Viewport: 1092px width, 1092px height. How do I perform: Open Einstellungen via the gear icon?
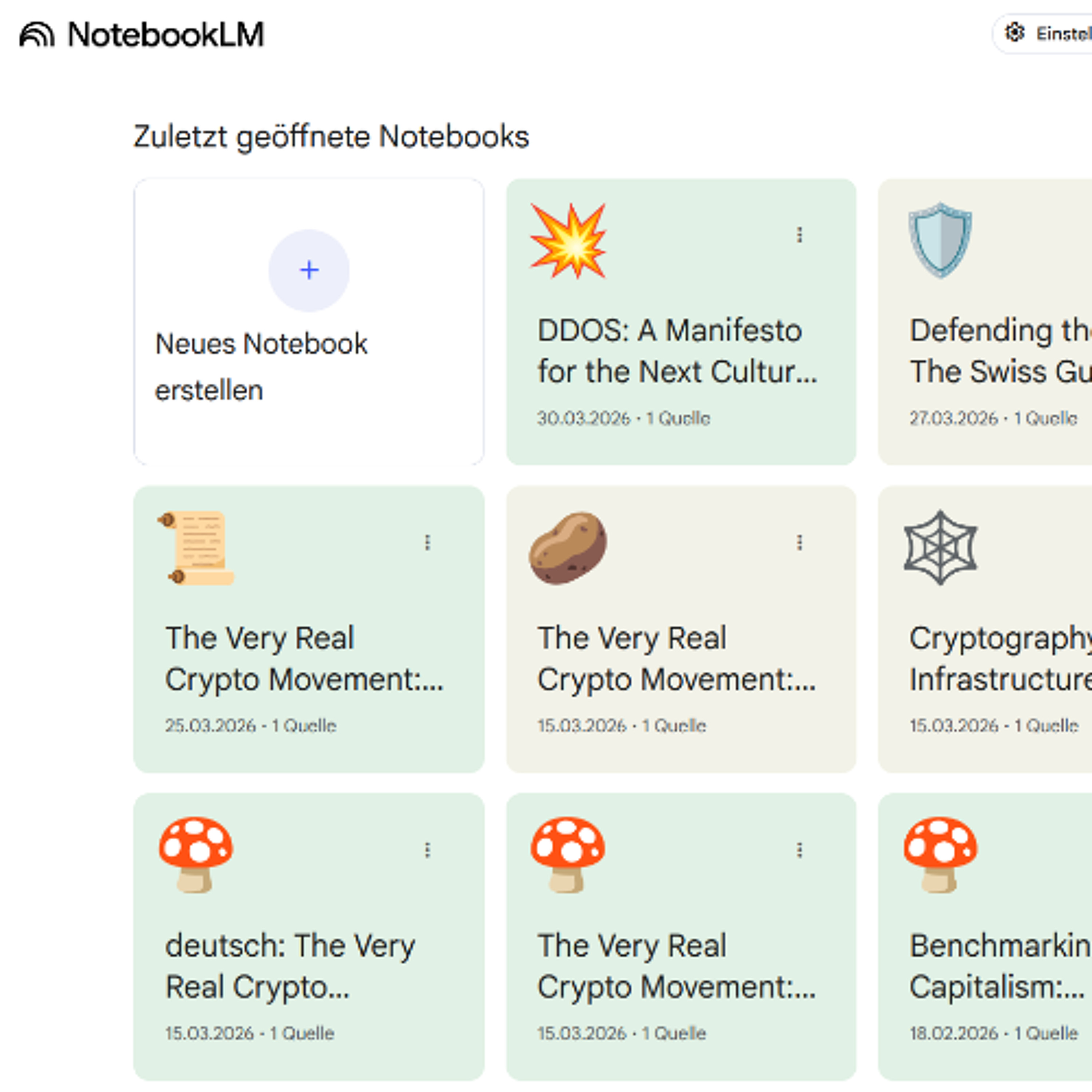(x=1014, y=33)
